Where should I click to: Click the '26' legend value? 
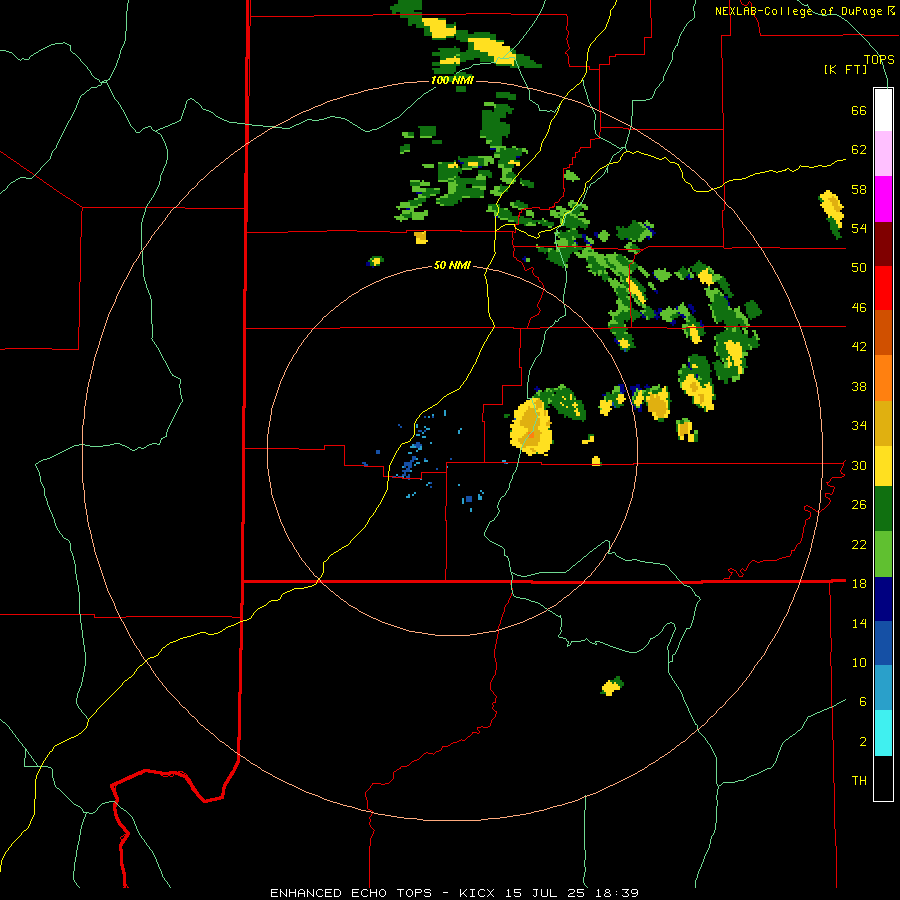pos(859,505)
